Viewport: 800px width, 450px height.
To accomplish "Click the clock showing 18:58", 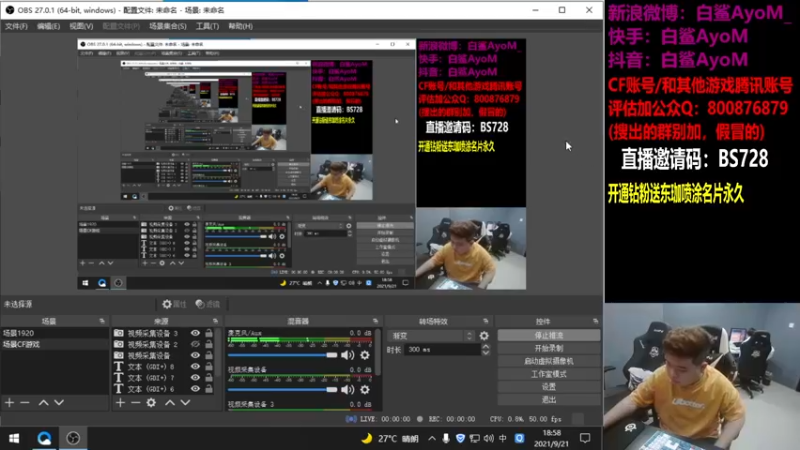I will pyautogui.click(x=551, y=433).
